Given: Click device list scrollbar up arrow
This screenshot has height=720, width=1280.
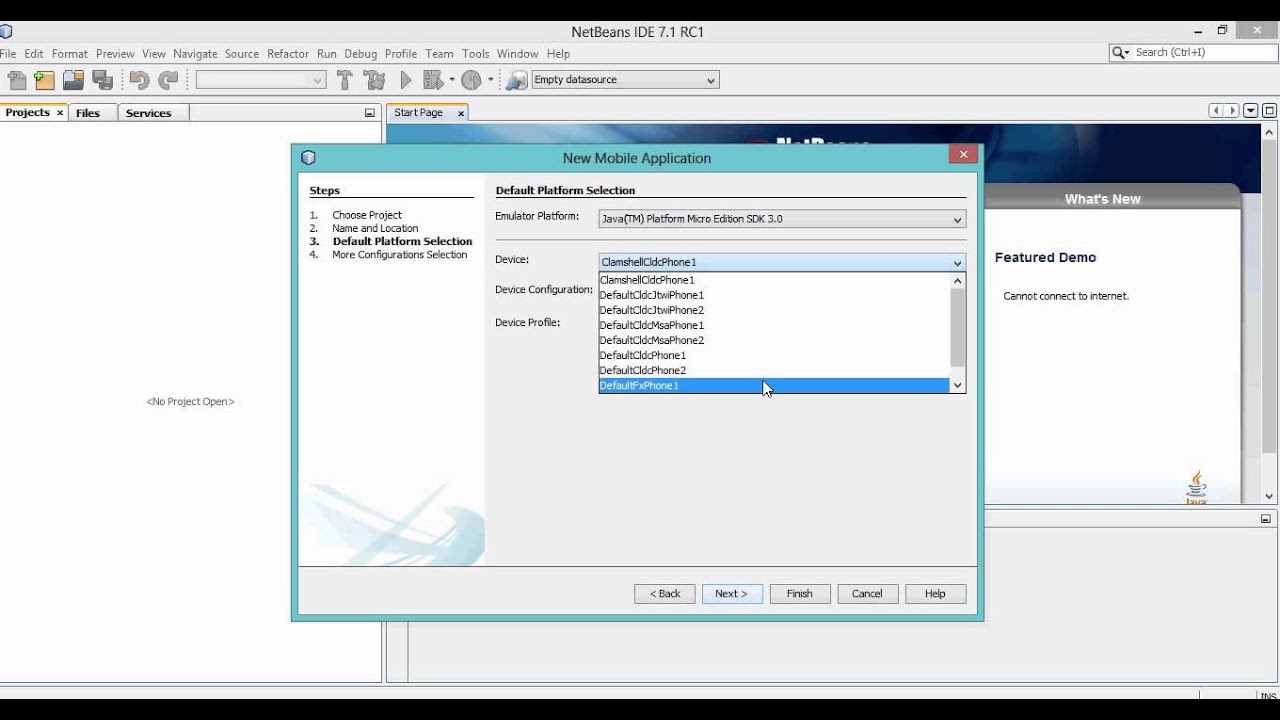Looking at the screenshot, I should point(957,281).
